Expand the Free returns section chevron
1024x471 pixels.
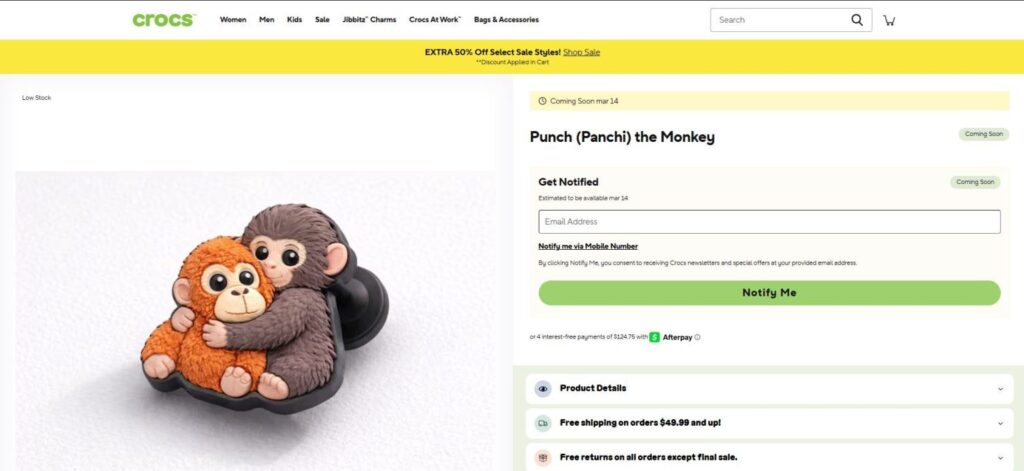pos(999,457)
